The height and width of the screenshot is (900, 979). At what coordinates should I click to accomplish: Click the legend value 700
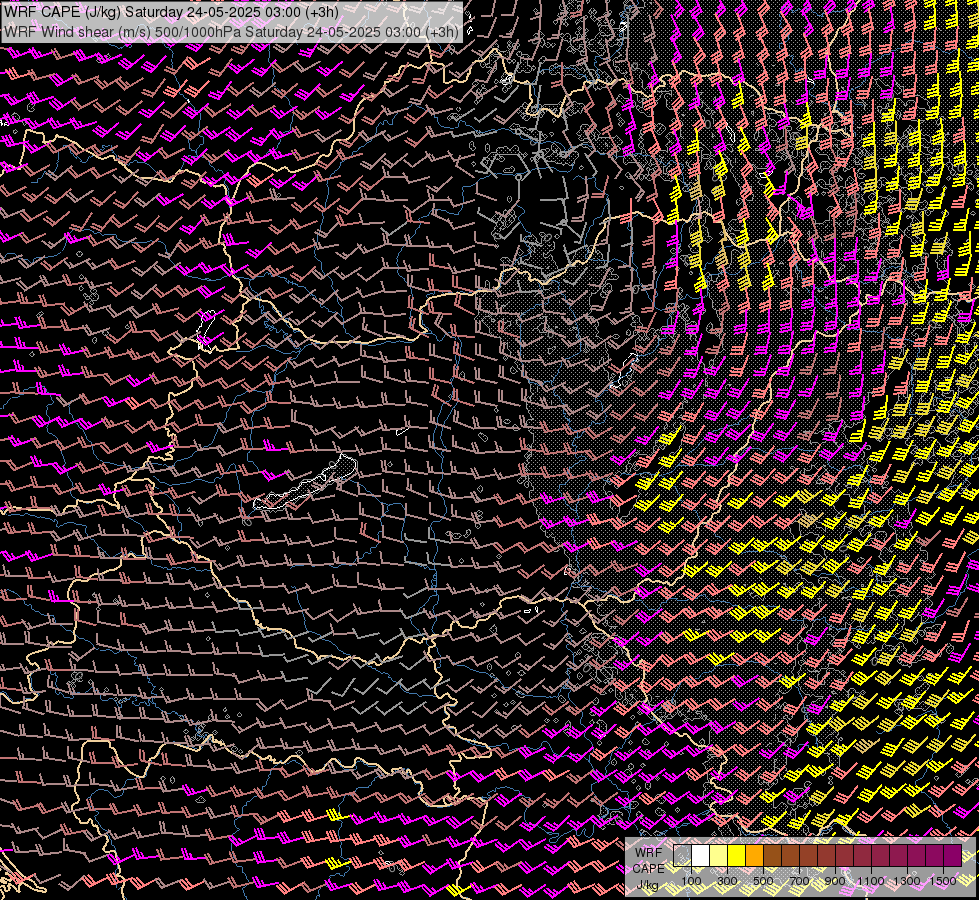[x=799, y=881]
